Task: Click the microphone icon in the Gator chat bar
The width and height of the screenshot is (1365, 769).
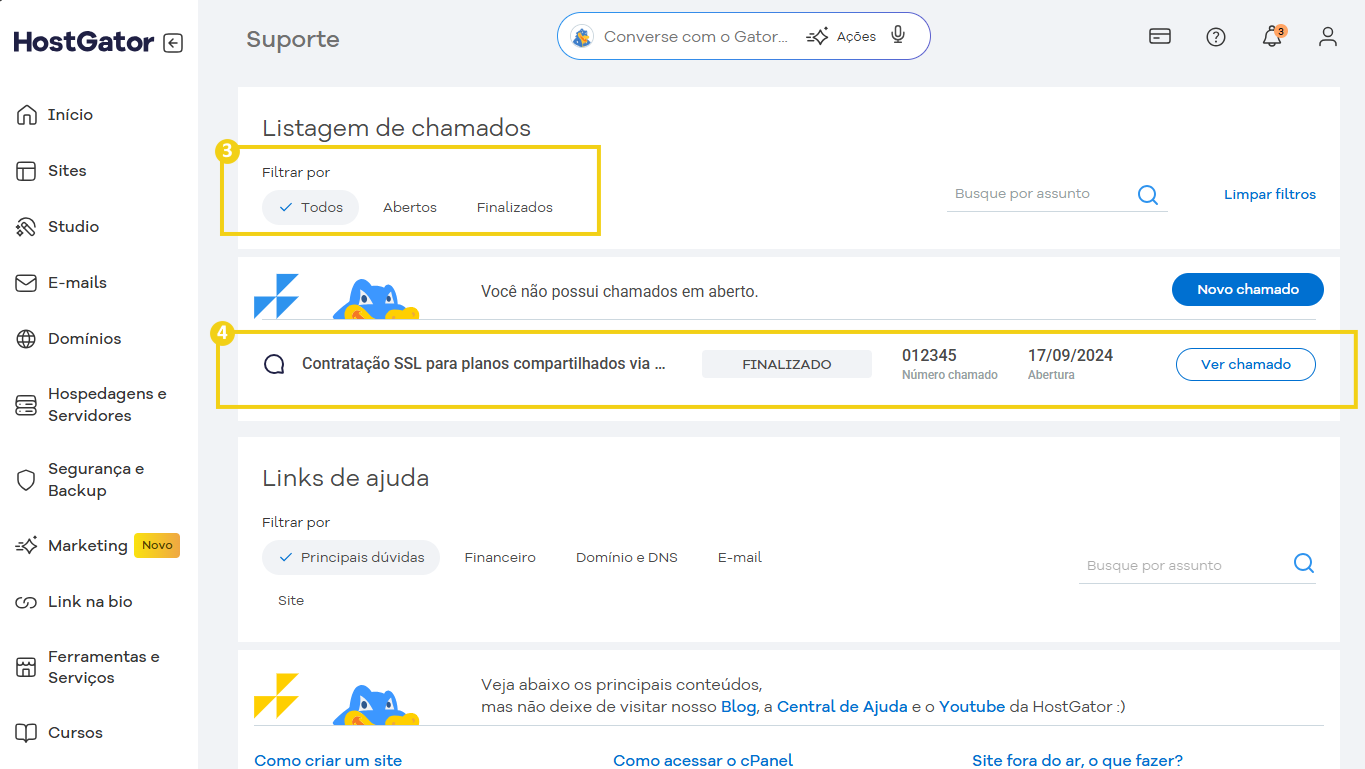Action: (898, 36)
